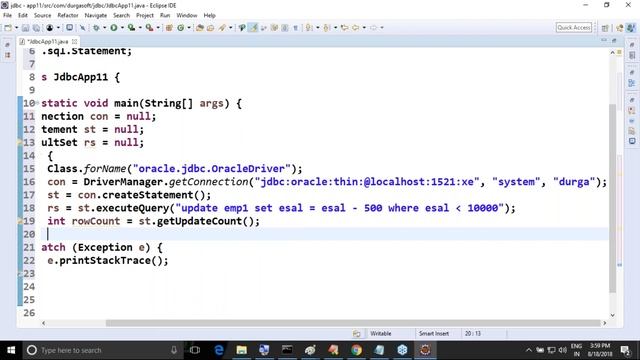Click in the Quick Access field
Screen dimensions: 640x360
tap(574, 27)
